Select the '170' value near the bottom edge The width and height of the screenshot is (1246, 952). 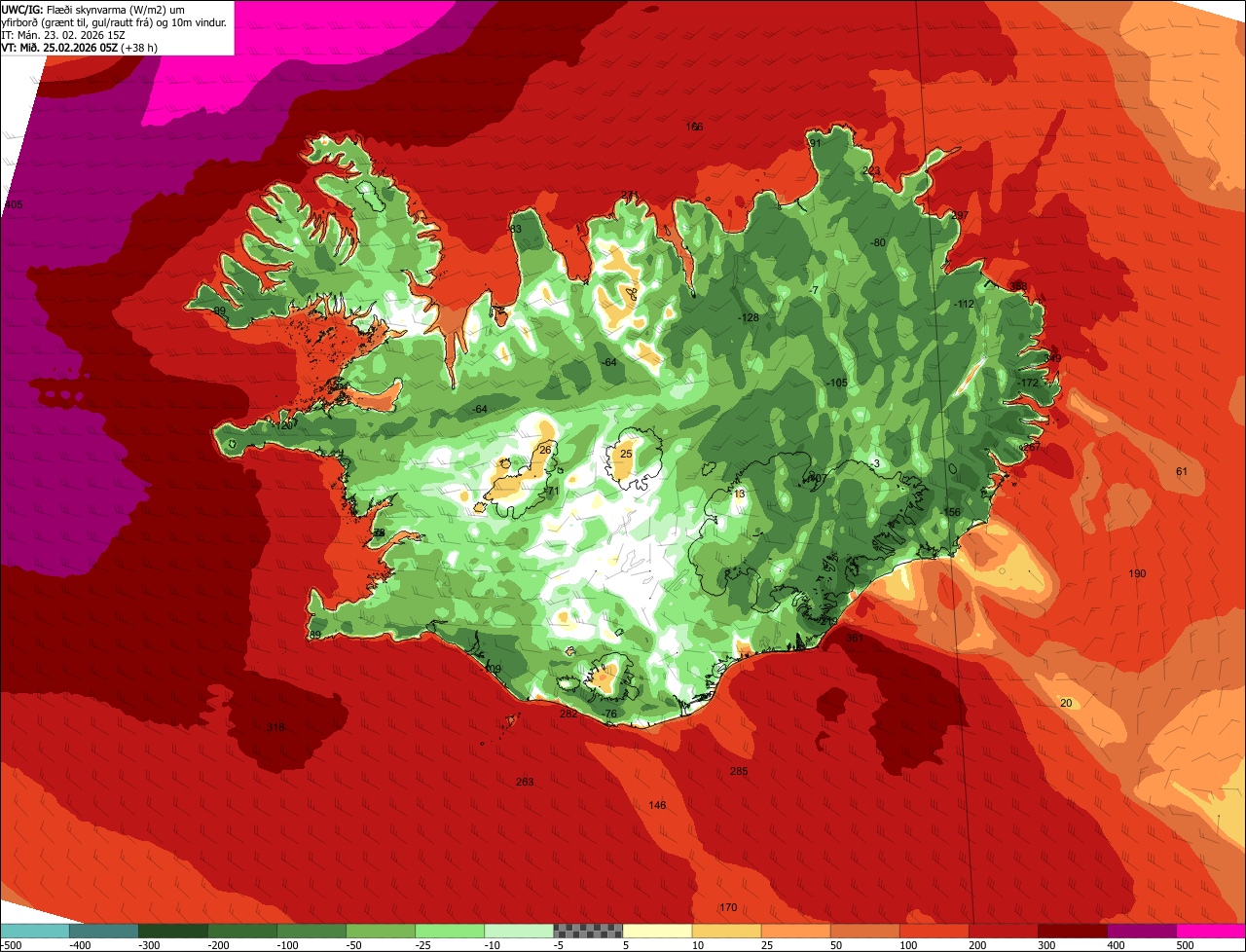(728, 907)
